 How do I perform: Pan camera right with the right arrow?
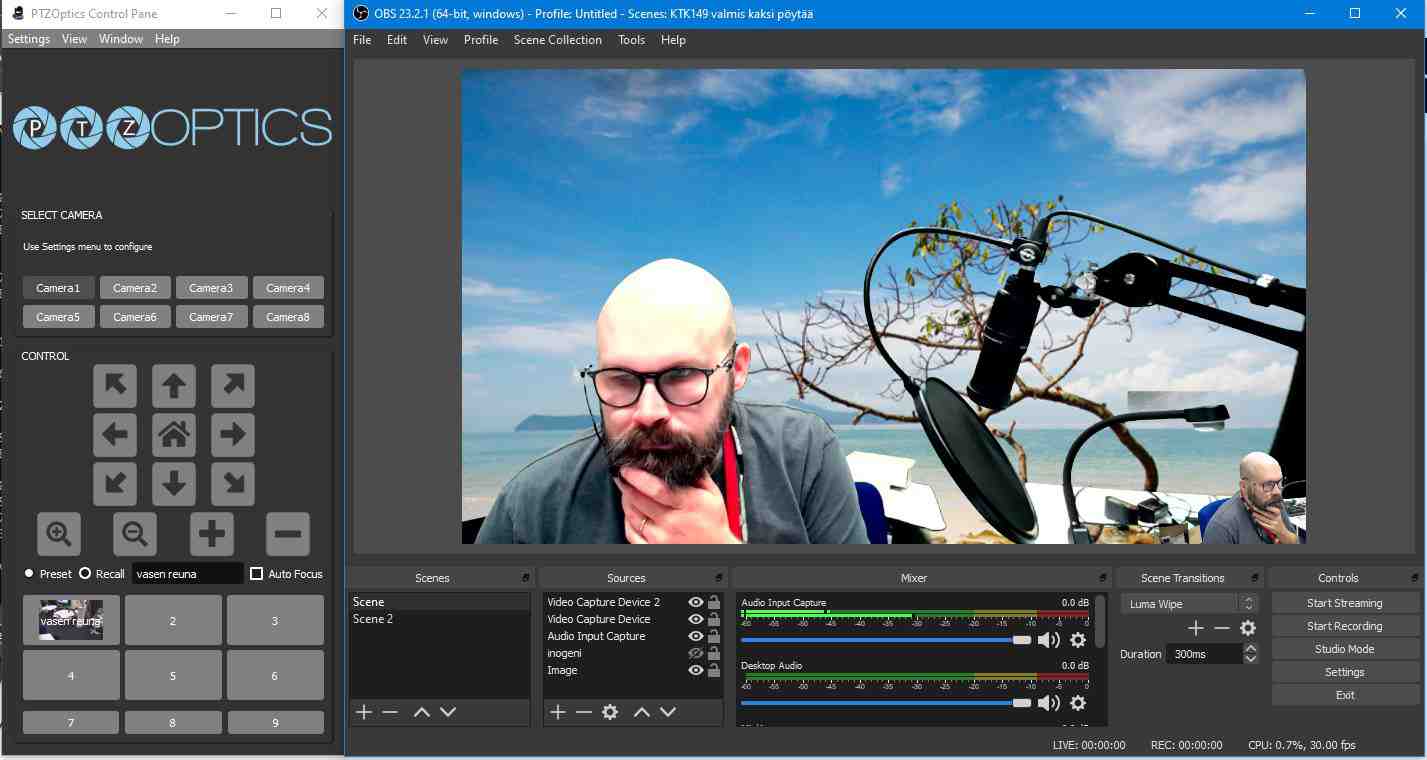(233, 435)
